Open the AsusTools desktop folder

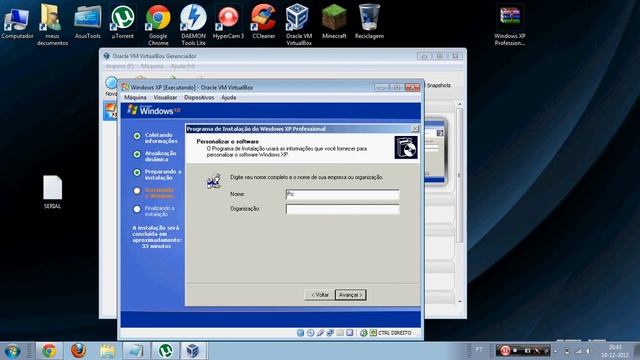[x=87, y=22]
